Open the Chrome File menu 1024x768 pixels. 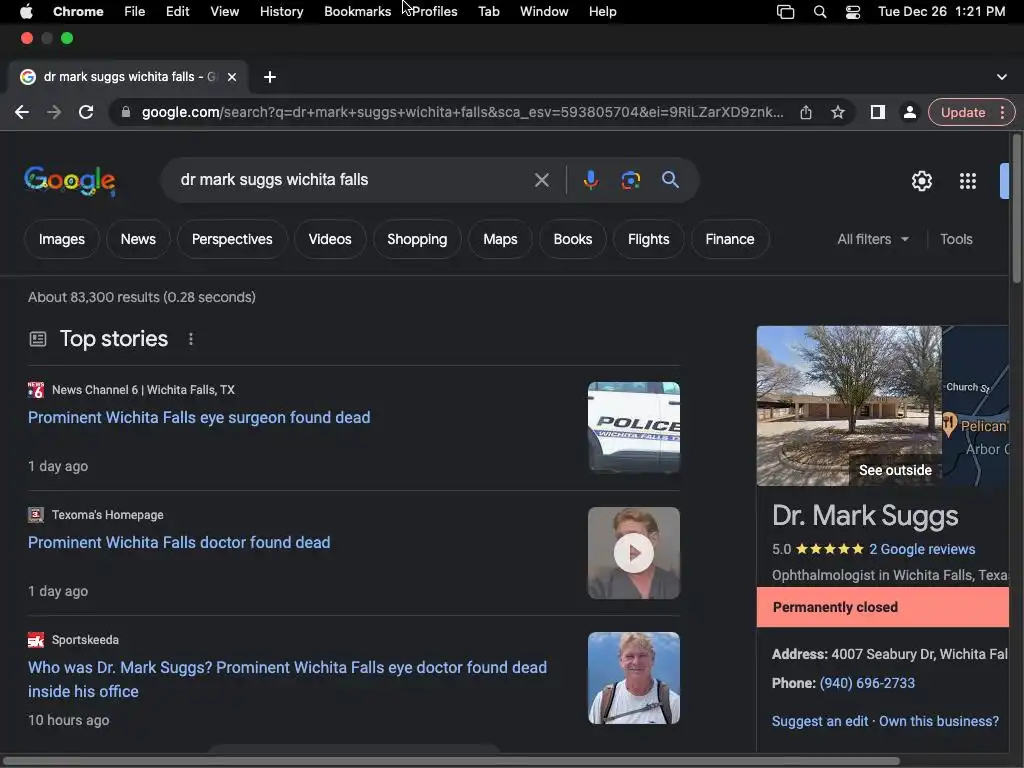coord(135,12)
